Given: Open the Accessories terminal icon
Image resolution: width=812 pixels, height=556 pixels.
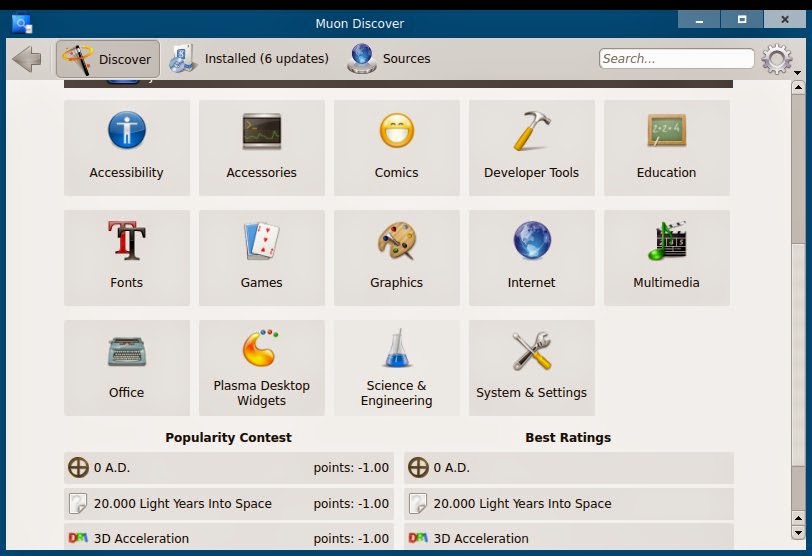Looking at the screenshot, I should (262, 131).
